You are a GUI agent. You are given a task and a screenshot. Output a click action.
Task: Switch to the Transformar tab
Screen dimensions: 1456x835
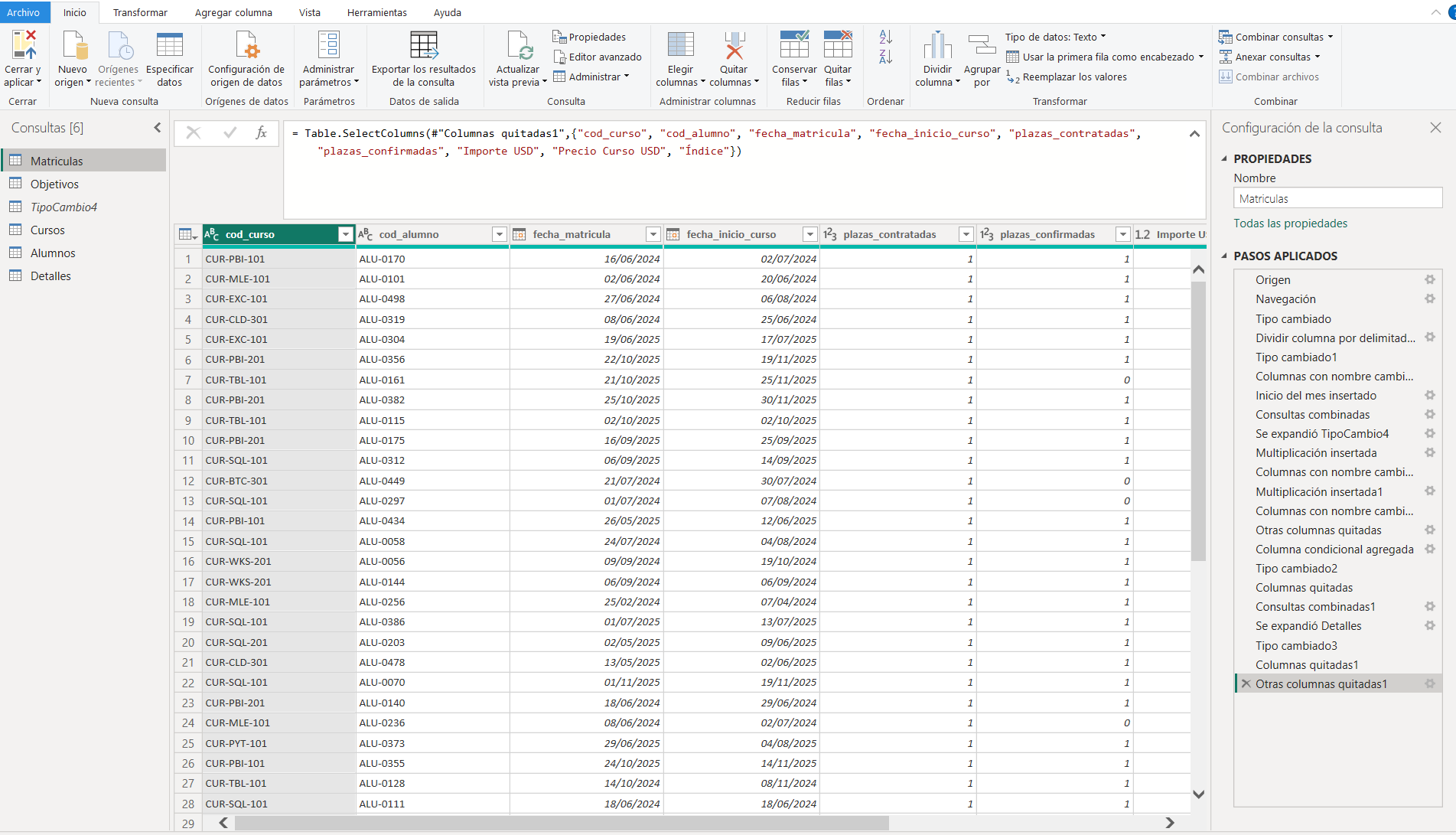click(140, 12)
